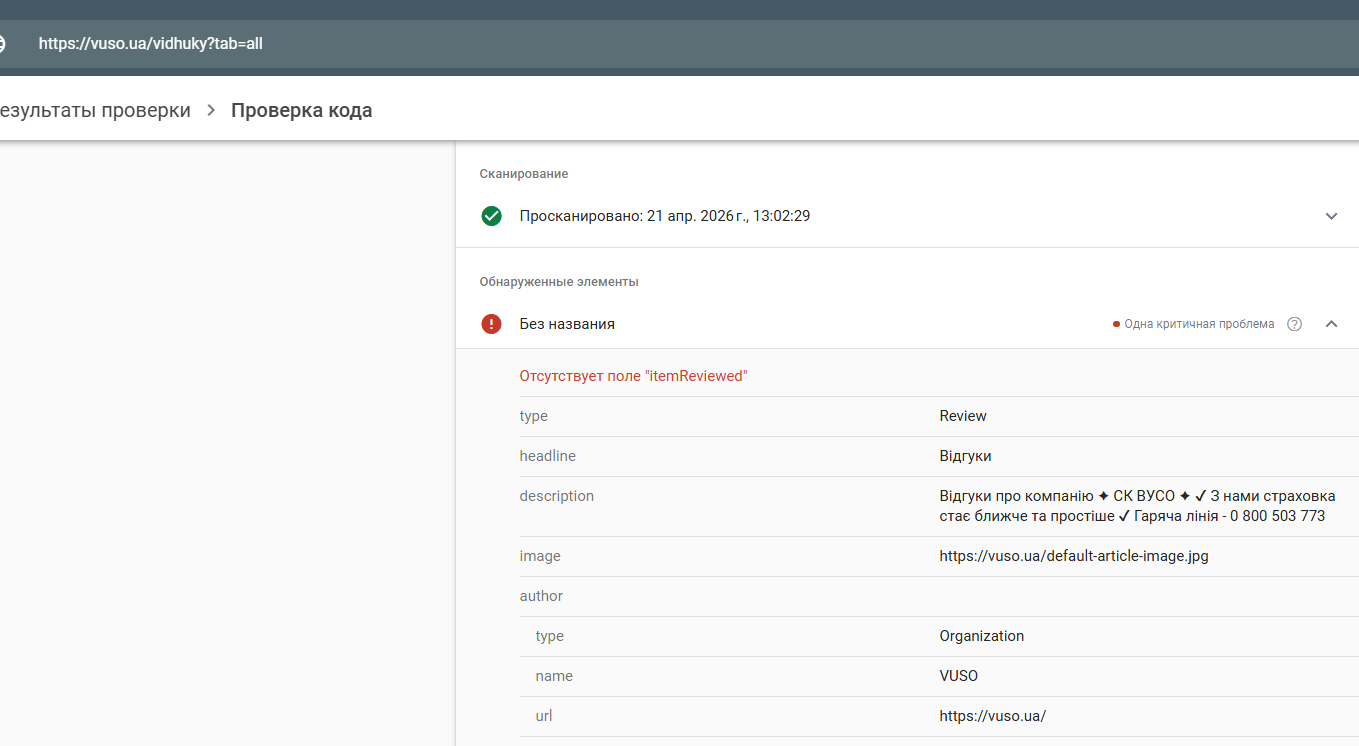Viewport: 1359px width, 746px height.
Task: Click the Просканировано timestamp row text
Action: (x=664, y=216)
